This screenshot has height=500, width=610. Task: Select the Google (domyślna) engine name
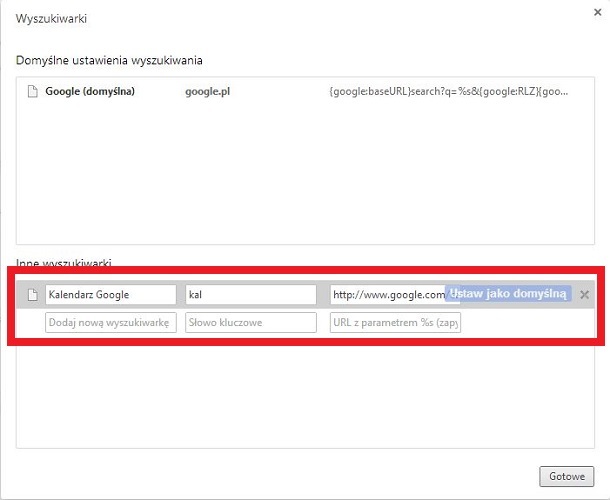click(90, 91)
